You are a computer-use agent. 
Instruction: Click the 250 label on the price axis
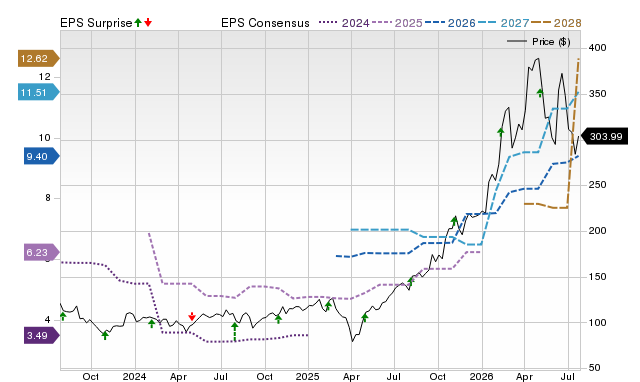pos(598,185)
